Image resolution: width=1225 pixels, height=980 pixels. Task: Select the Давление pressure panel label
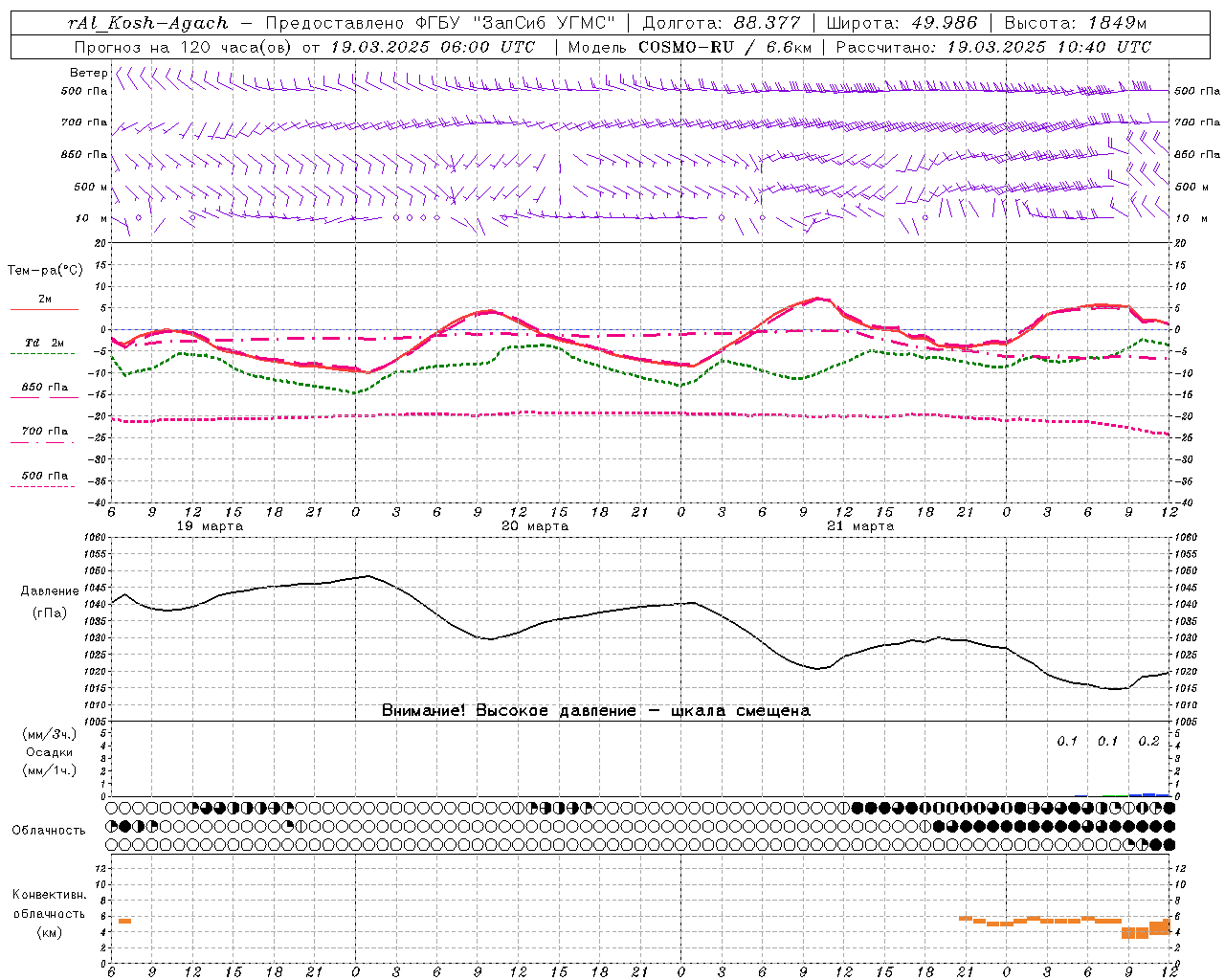[x=50, y=591]
